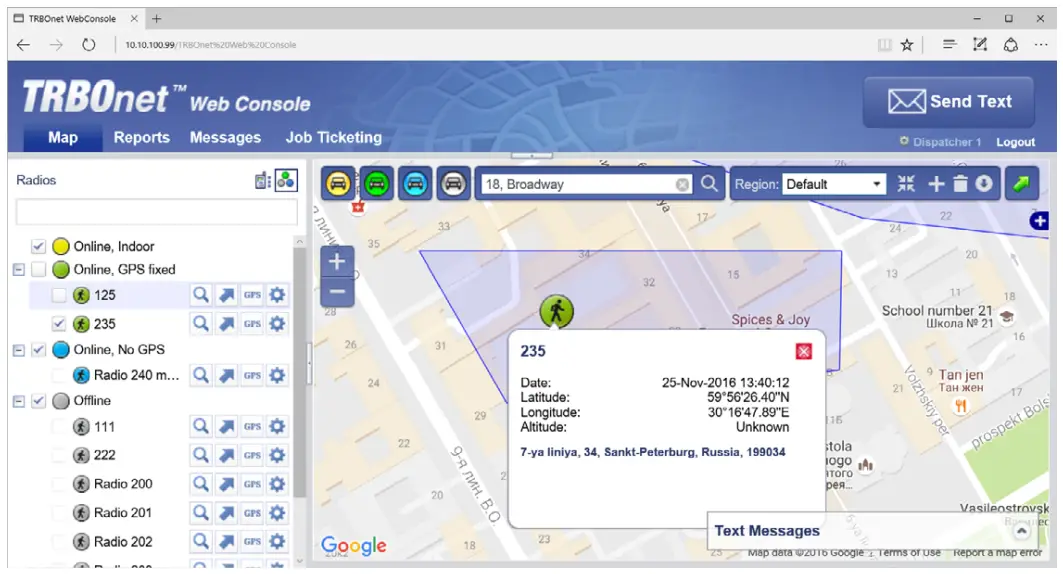
Task: Collapse the Offline group
Action: pos(19,401)
